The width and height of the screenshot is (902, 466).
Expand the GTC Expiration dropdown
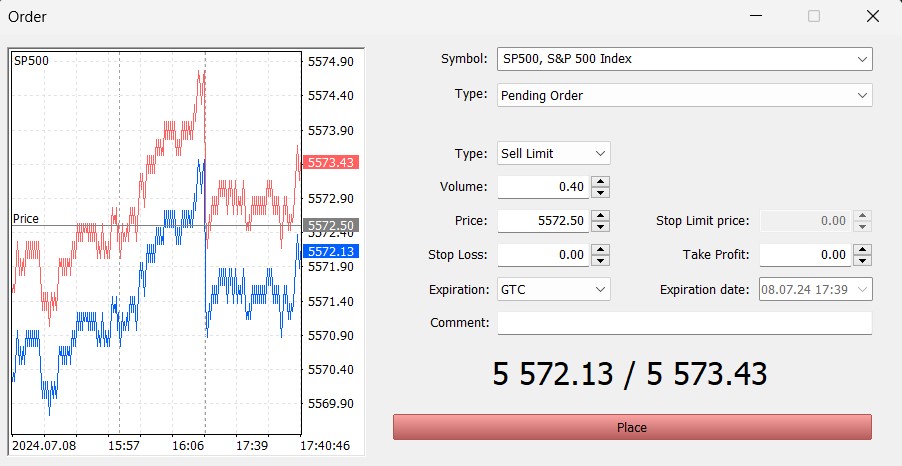pyautogui.click(x=553, y=289)
